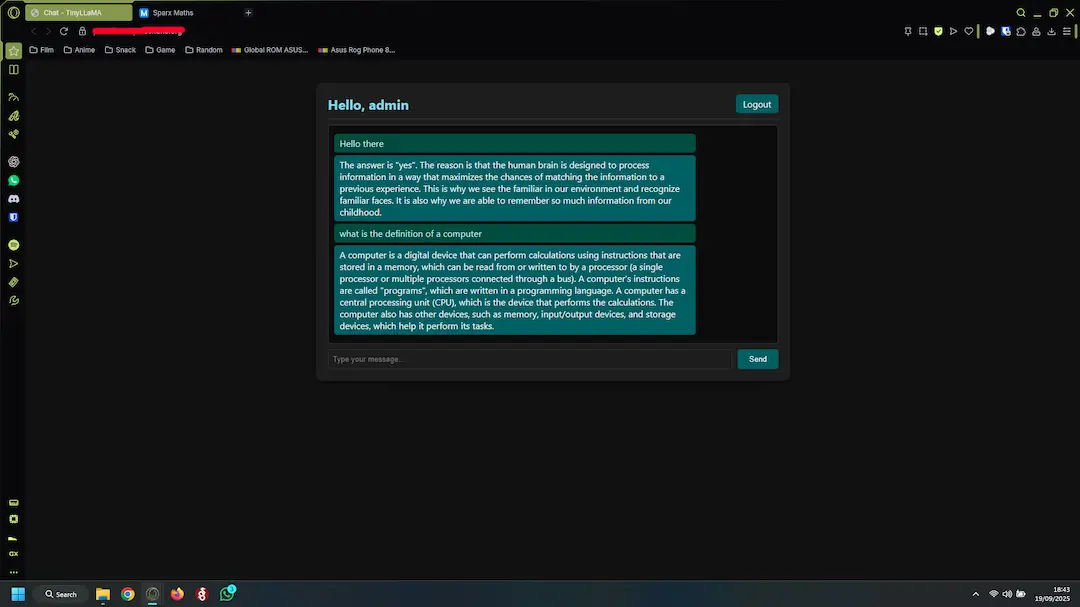Click the Type your message input field
1080x607 pixels.
[530, 358]
